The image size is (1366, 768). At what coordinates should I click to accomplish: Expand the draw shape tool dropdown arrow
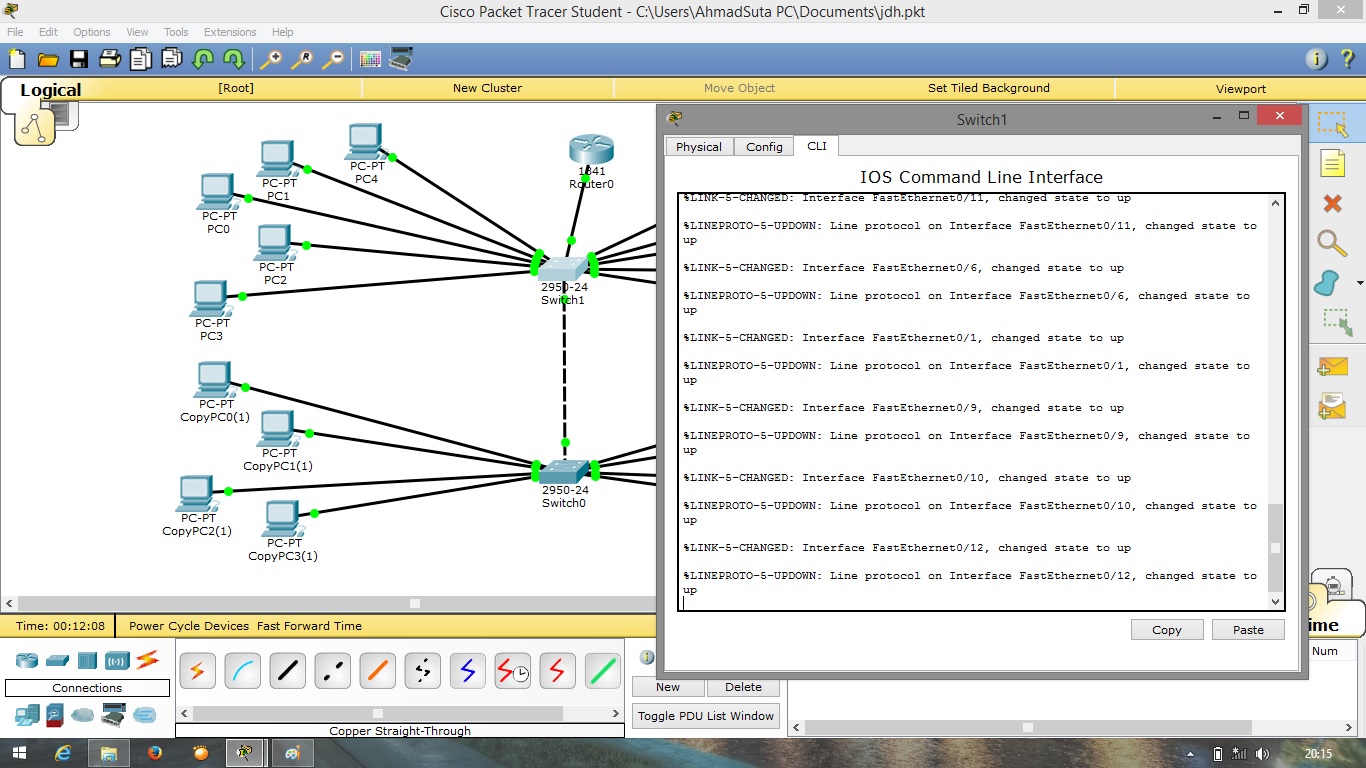[x=1358, y=284]
